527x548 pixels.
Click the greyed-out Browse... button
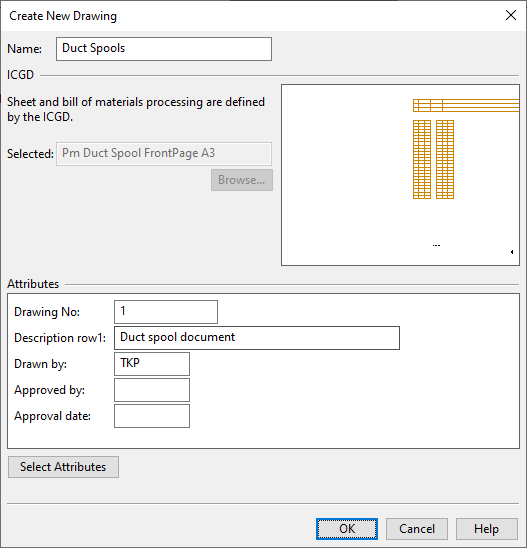coord(241,180)
